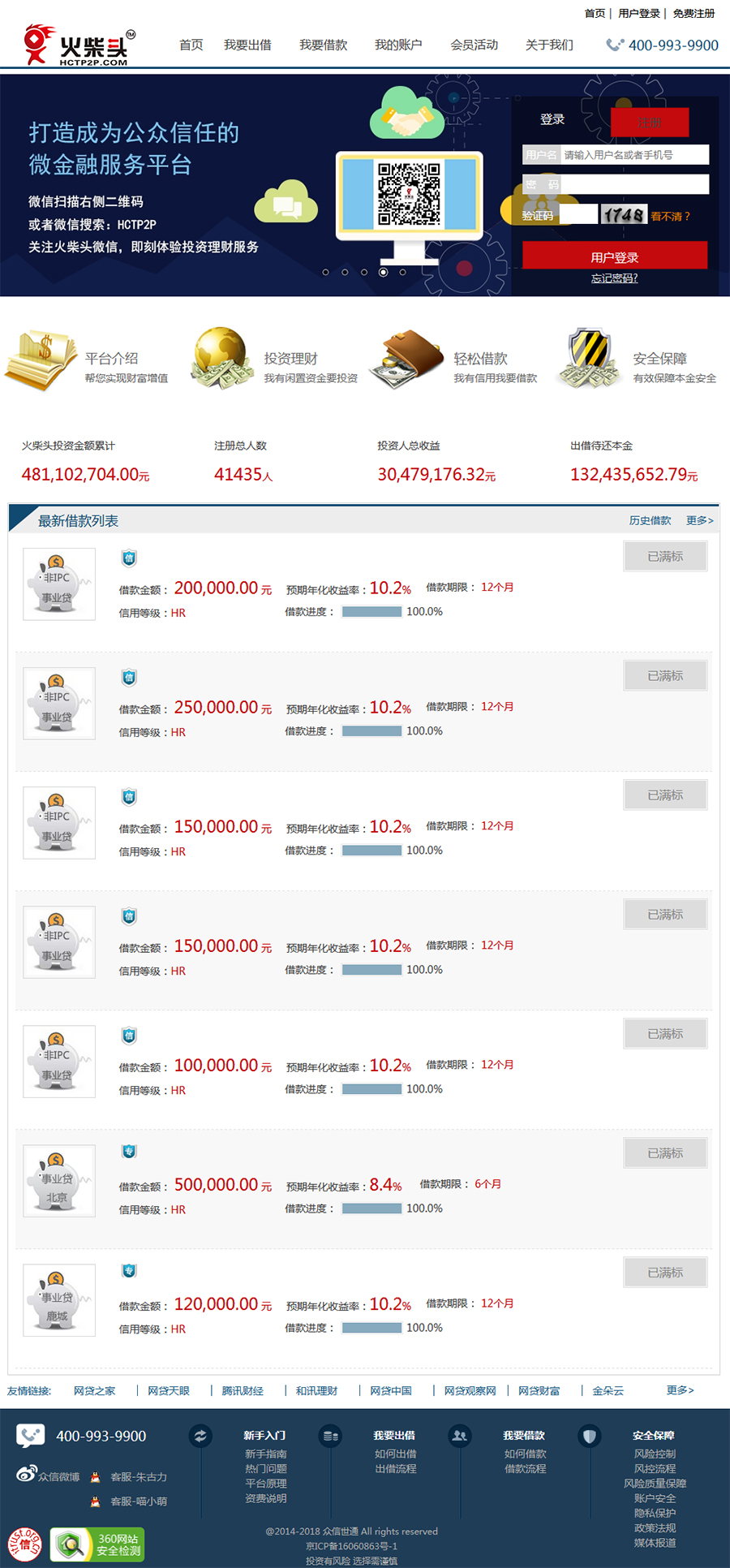Open 关于我们 navigation menu item
This screenshot has height=1568, width=730.
(549, 45)
